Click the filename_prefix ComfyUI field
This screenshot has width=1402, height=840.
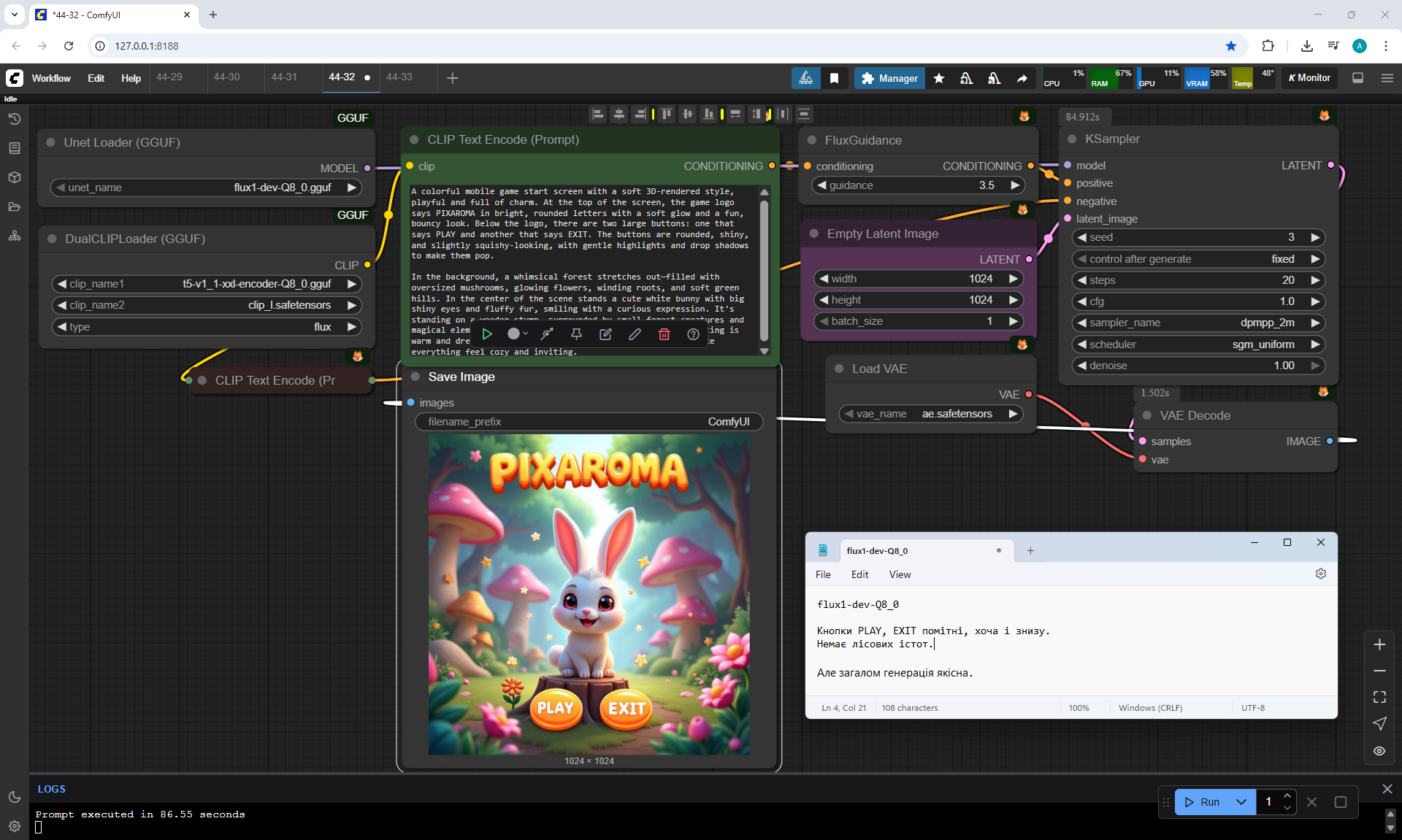click(x=589, y=422)
